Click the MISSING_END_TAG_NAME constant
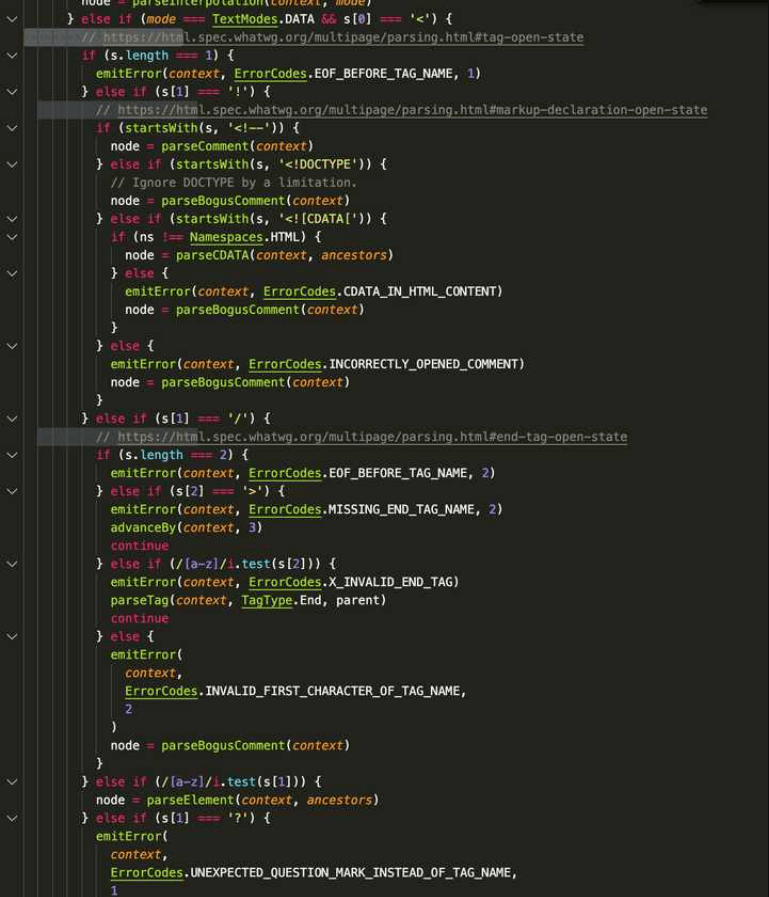Viewport: 769px width, 897px height. pyautogui.click(x=402, y=510)
